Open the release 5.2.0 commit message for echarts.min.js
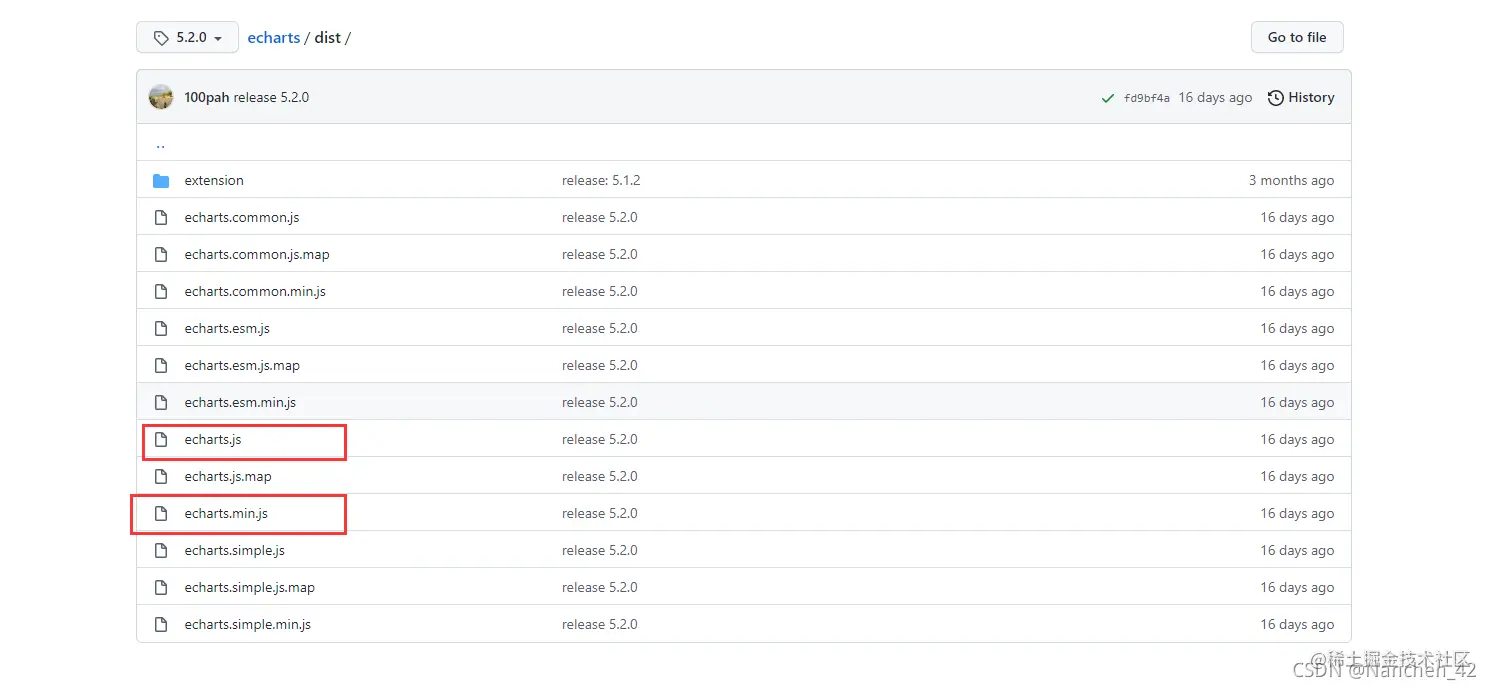1491x690 pixels. [x=600, y=513]
